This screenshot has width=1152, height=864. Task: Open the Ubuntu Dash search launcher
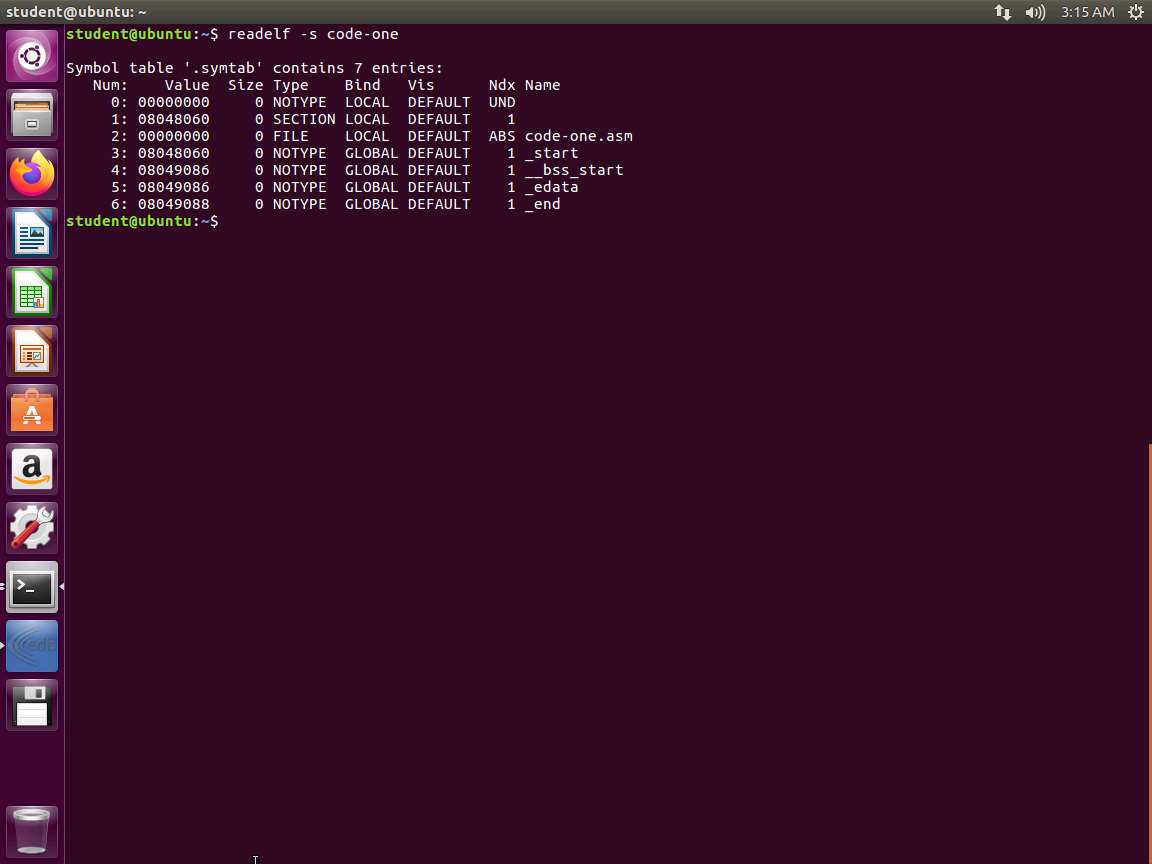pos(32,56)
